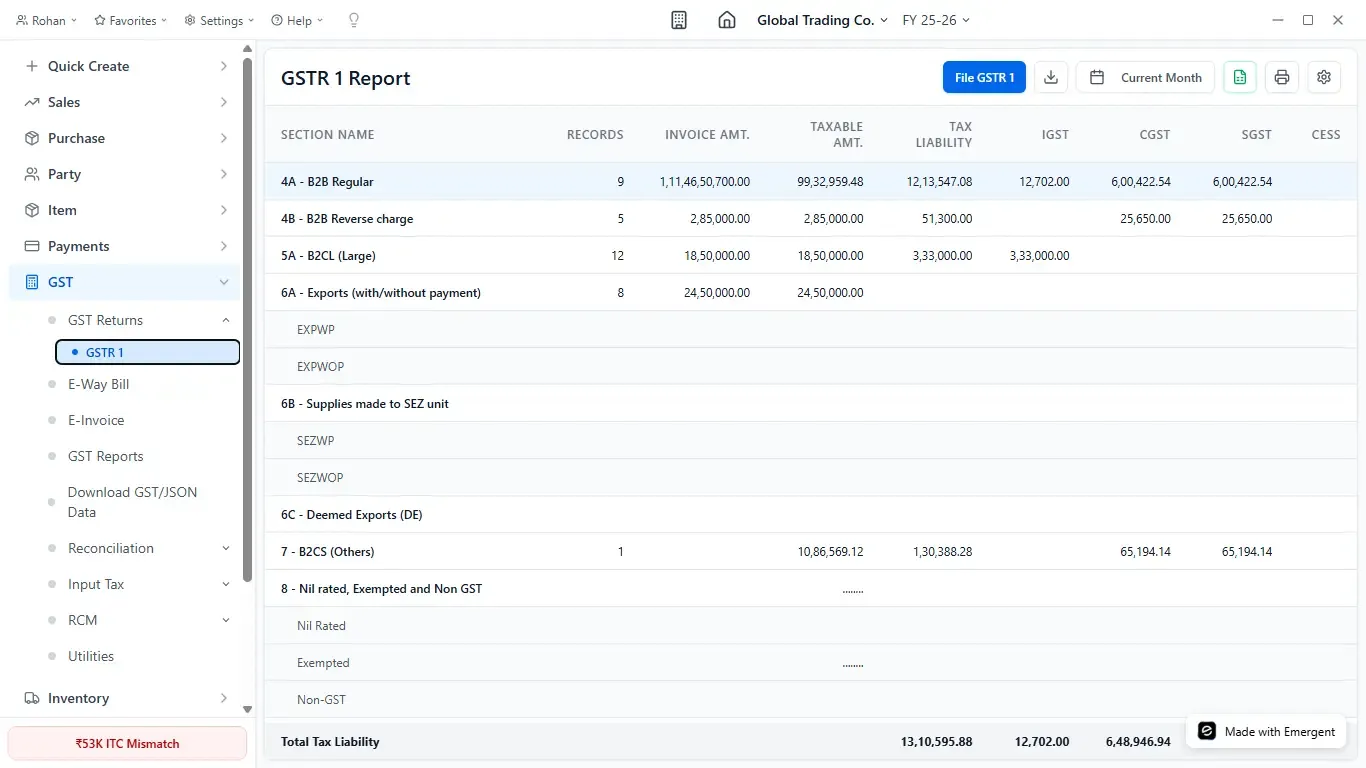The image size is (1366, 768).
Task: Open the Help menu
Action: [x=296, y=19]
